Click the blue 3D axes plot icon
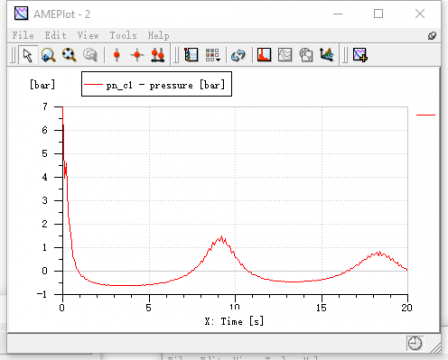Viewport: 448px width, 360px height. click(327, 55)
